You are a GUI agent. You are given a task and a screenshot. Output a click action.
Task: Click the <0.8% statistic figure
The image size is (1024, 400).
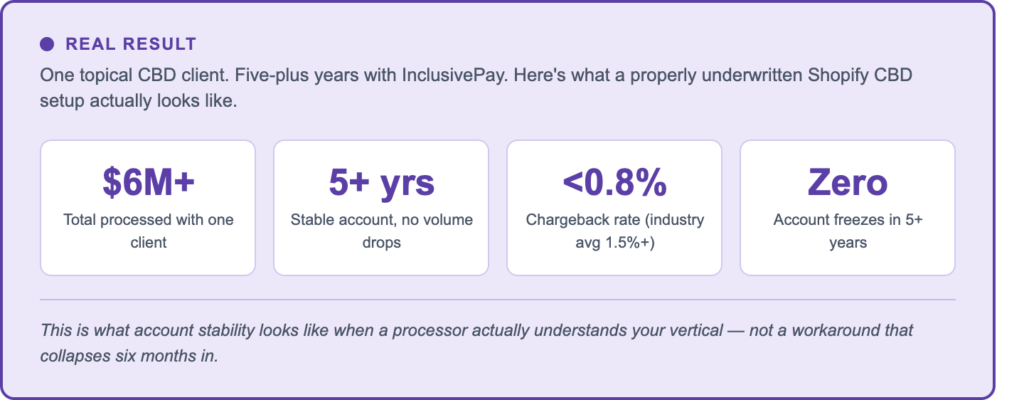coord(614,181)
